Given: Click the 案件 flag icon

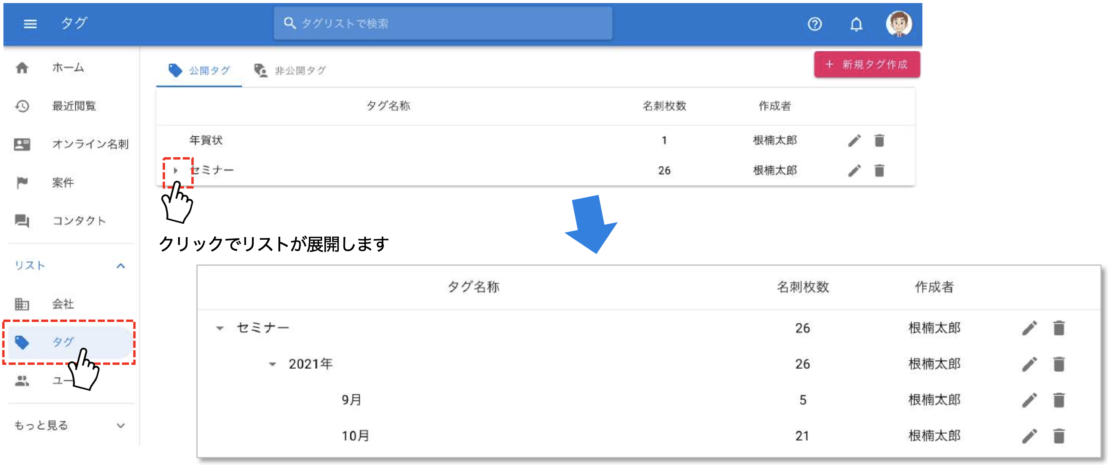Looking at the screenshot, I should click(22, 183).
